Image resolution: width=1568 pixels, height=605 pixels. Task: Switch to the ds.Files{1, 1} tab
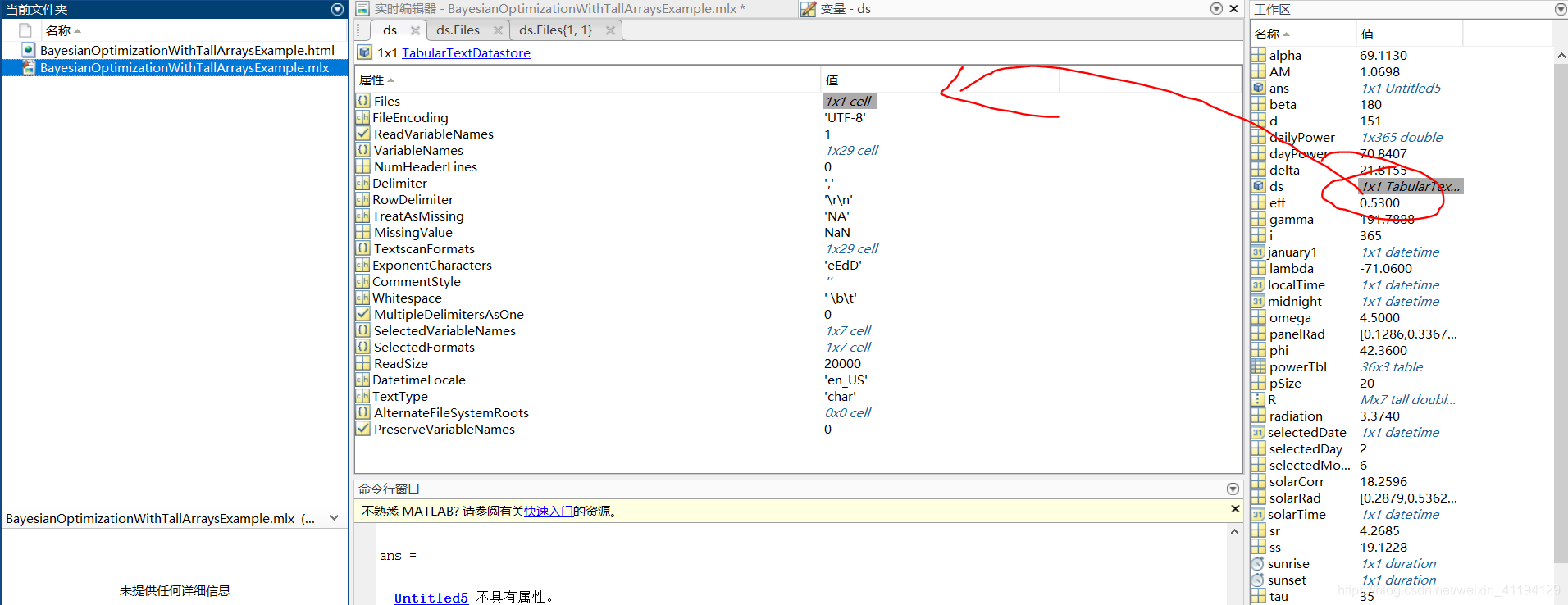tap(555, 30)
